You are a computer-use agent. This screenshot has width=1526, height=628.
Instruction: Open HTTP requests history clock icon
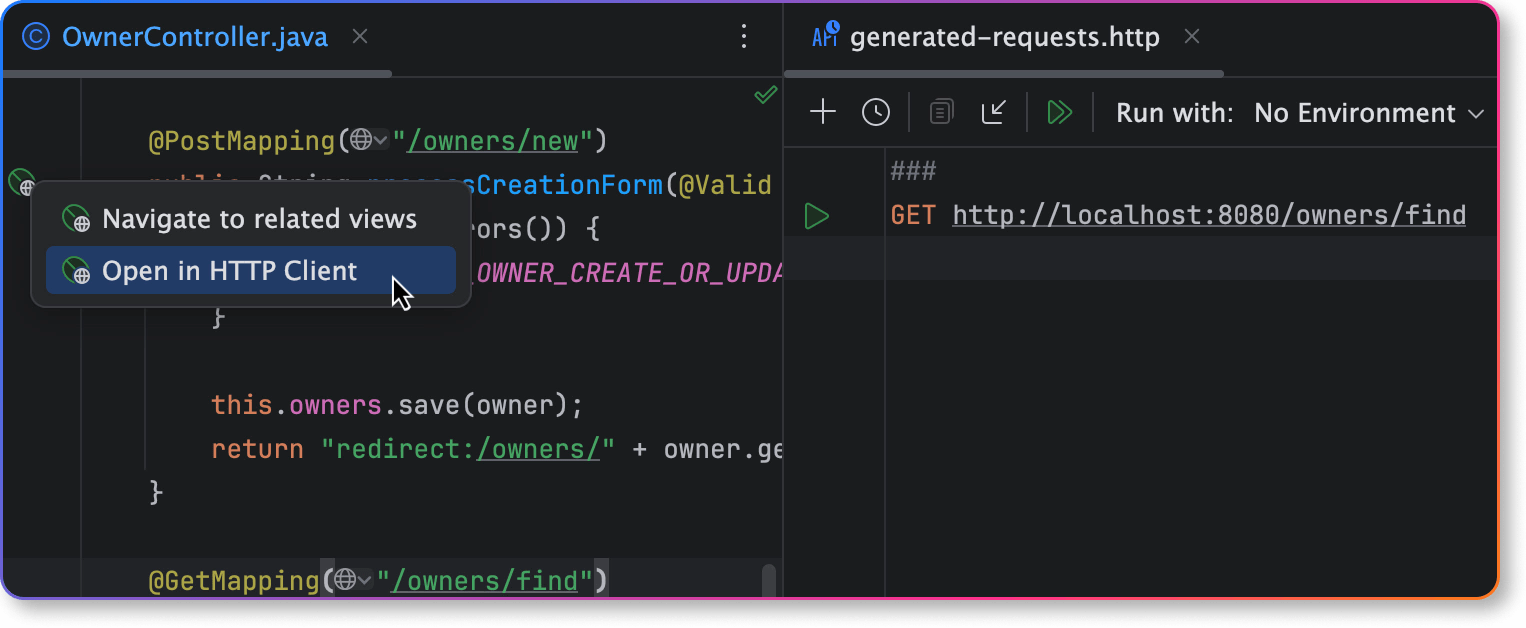tap(876, 112)
